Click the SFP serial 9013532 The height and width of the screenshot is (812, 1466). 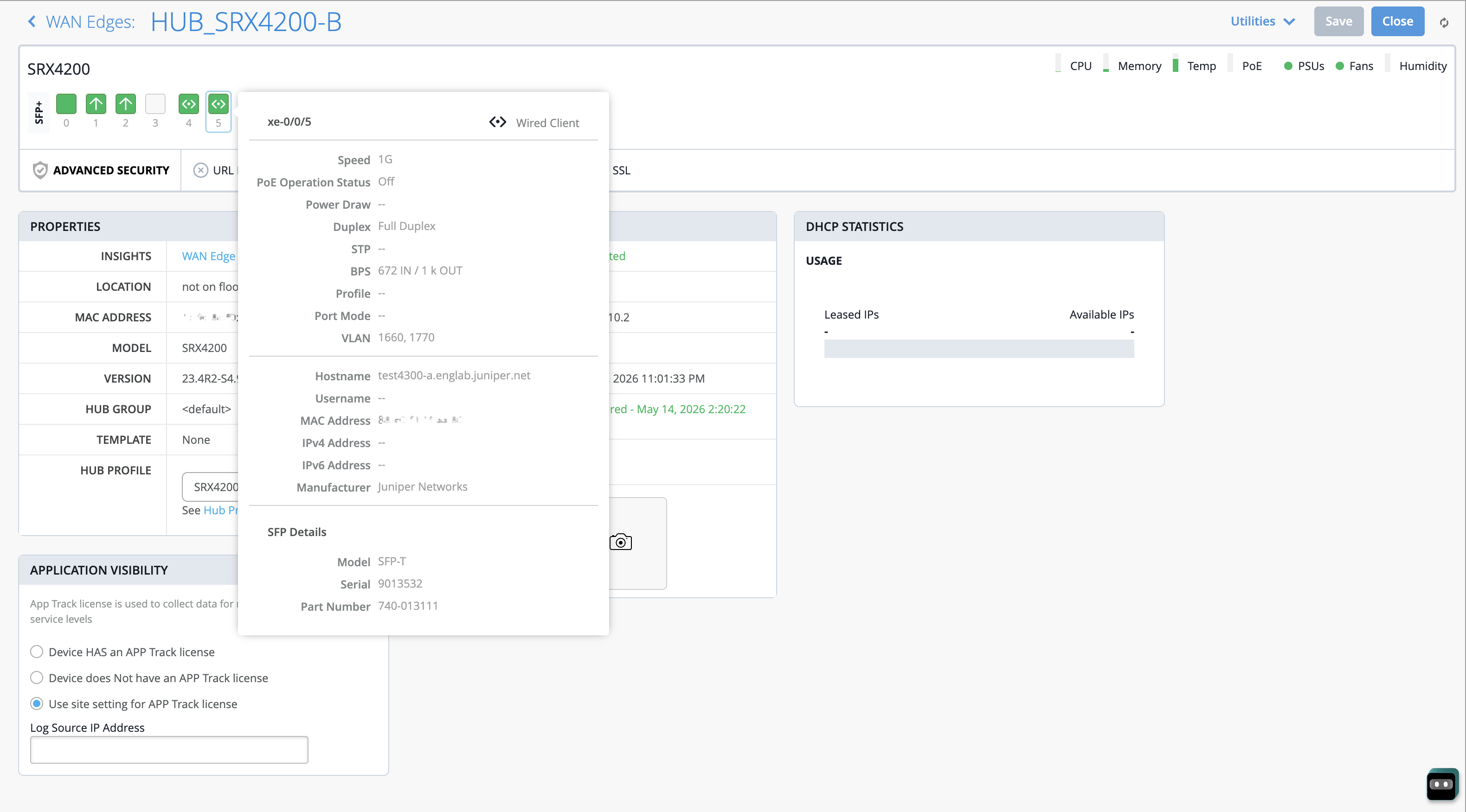click(400, 583)
